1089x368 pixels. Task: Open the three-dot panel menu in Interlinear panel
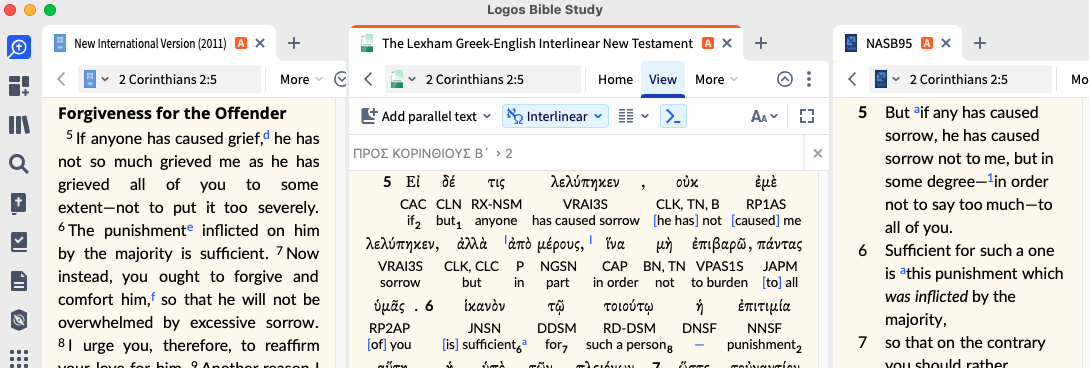pyautogui.click(x=808, y=79)
